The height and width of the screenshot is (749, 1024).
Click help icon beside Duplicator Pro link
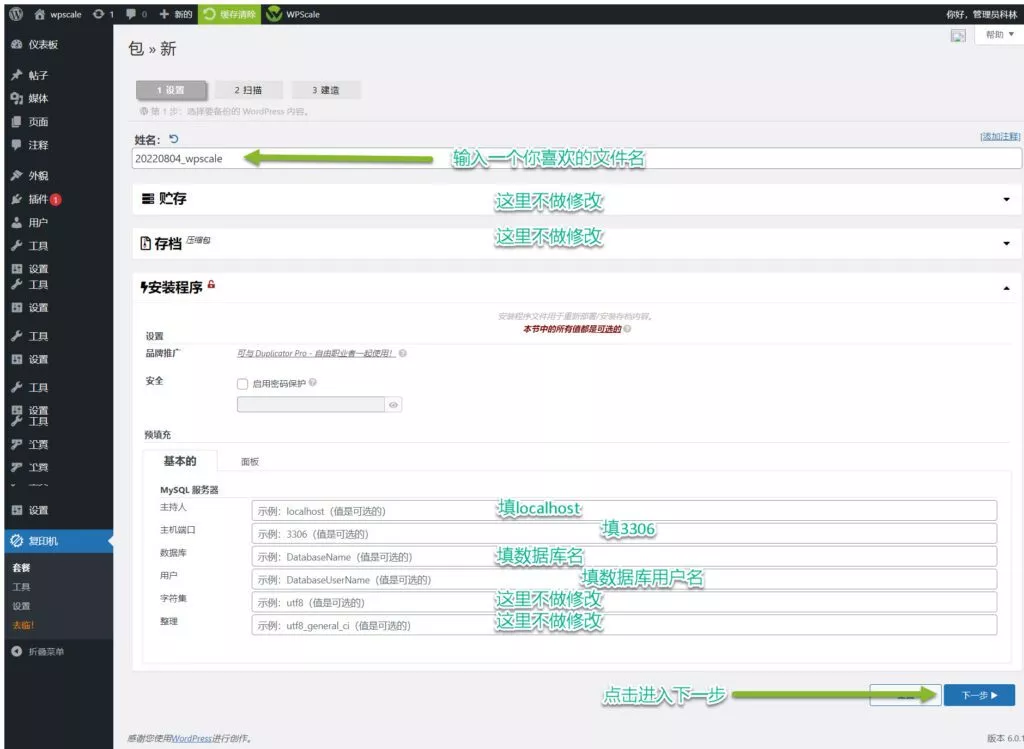click(402, 353)
